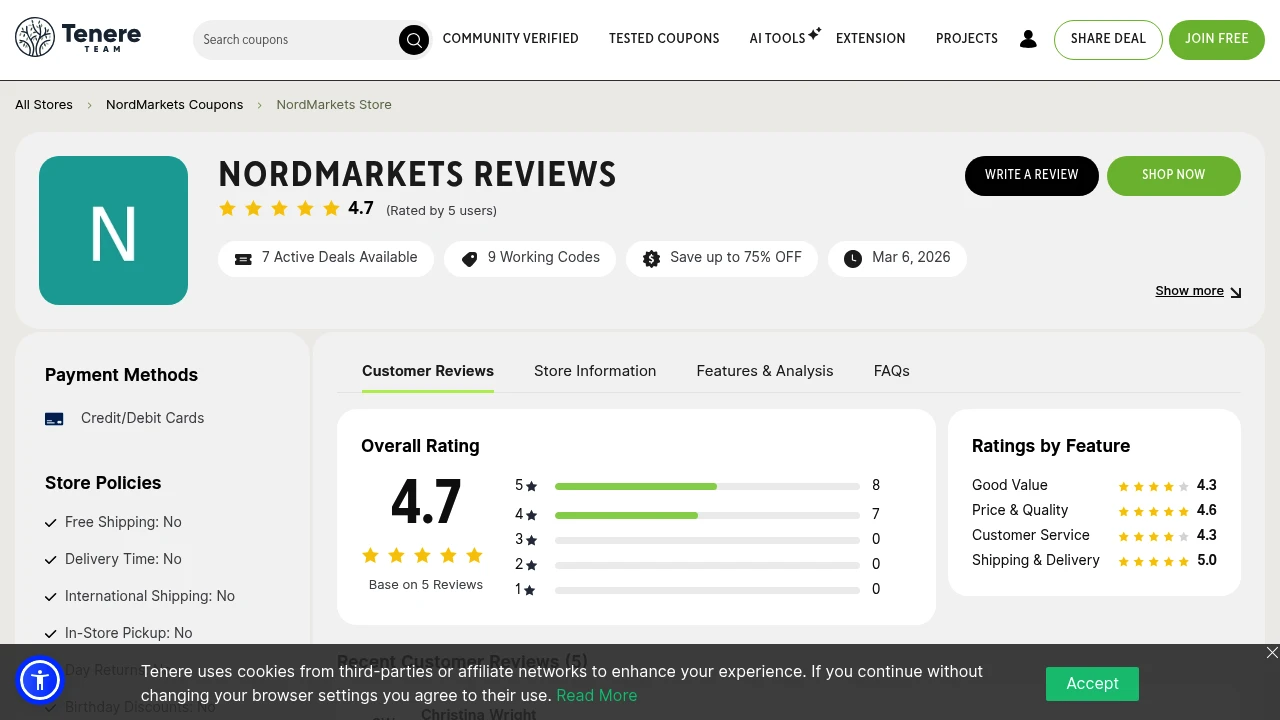Click the Tenere Team logo
The height and width of the screenshot is (720, 1280).
78,38
